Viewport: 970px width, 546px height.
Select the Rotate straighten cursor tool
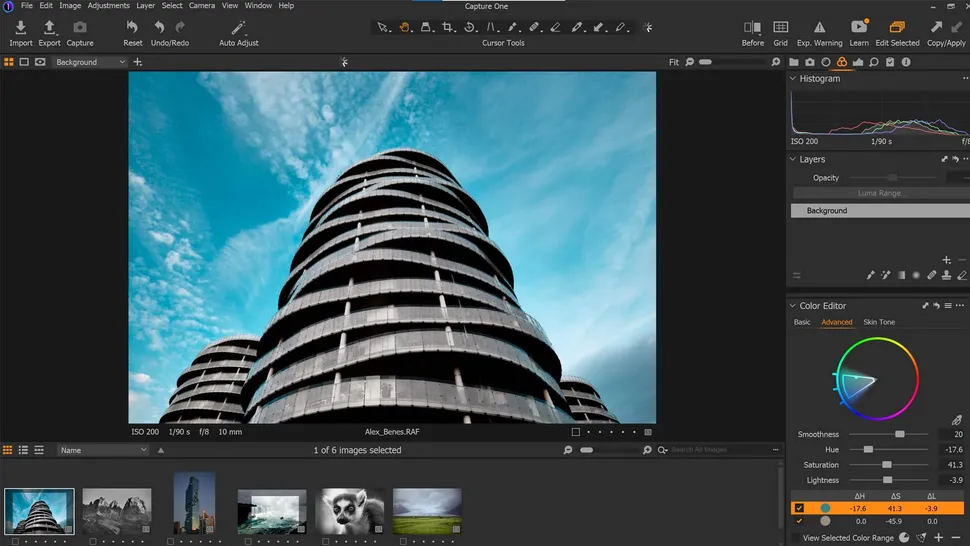click(470, 27)
